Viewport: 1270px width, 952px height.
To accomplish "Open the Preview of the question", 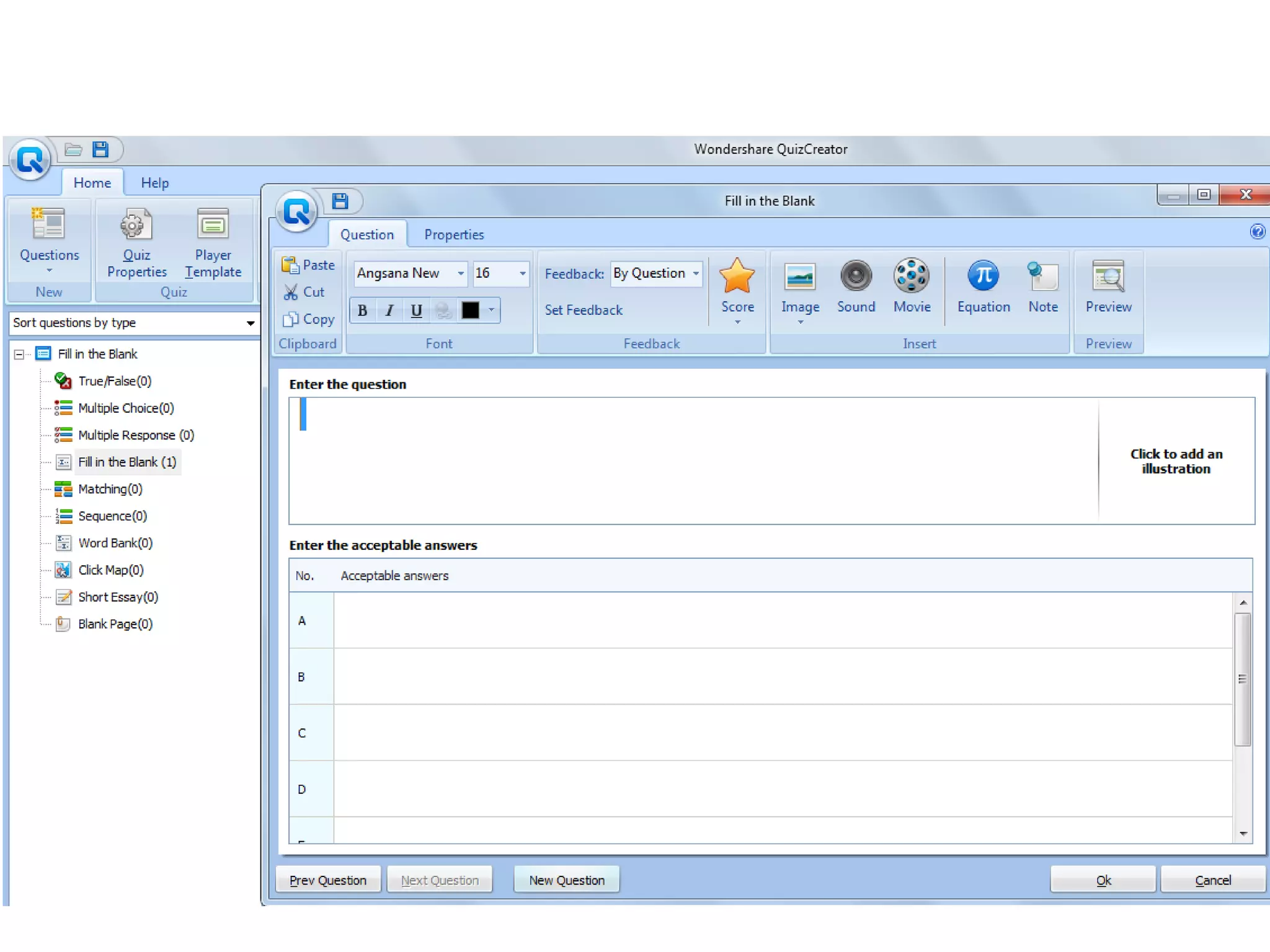I will tap(1108, 286).
